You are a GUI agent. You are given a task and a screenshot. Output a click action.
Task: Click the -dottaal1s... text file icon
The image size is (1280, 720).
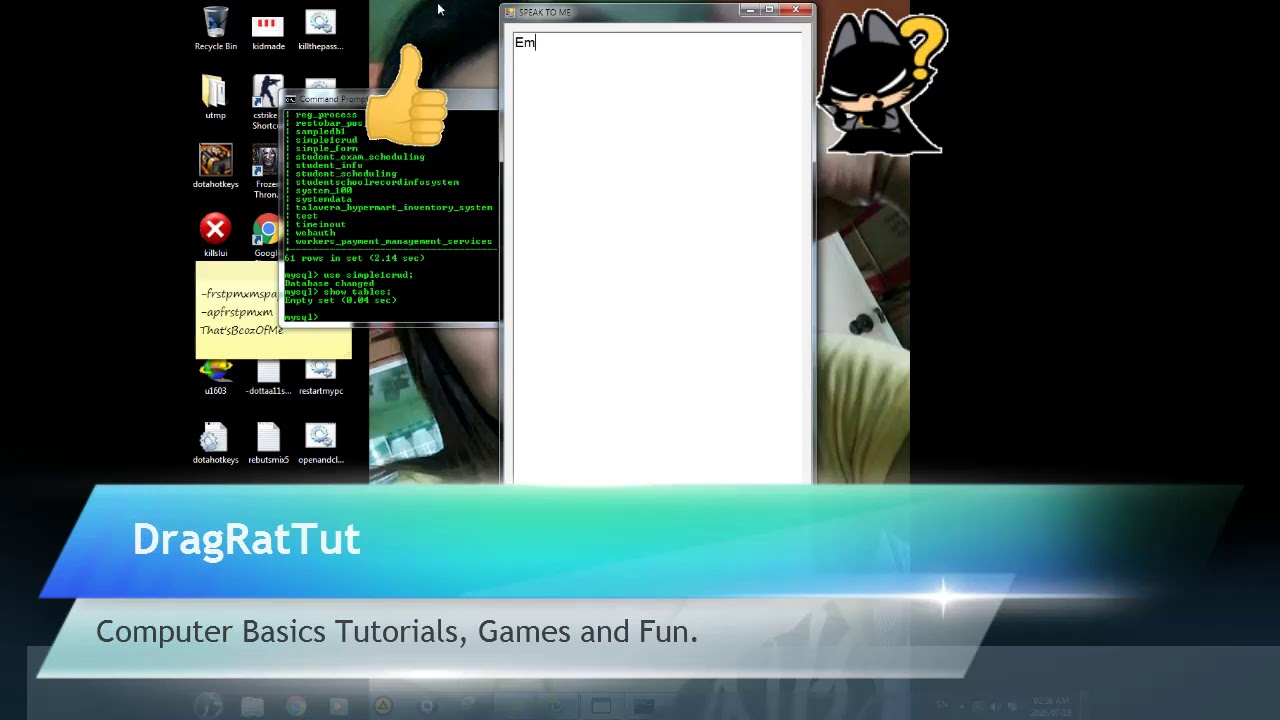click(x=268, y=378)
